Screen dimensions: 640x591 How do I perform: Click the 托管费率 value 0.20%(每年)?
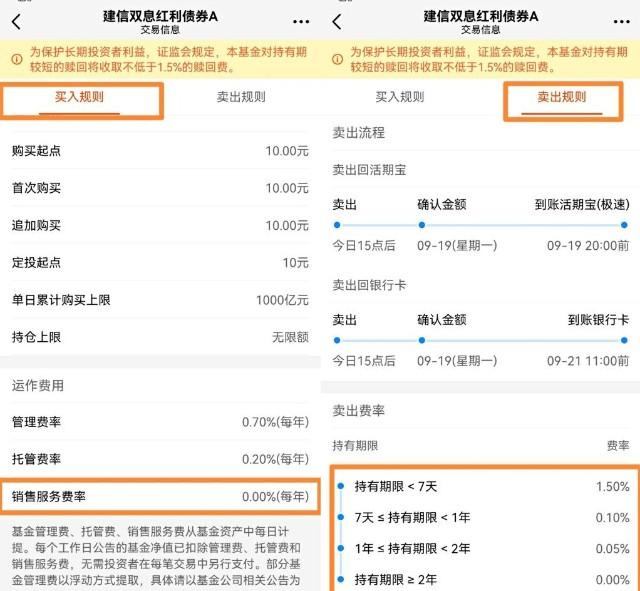click(276, 459)
